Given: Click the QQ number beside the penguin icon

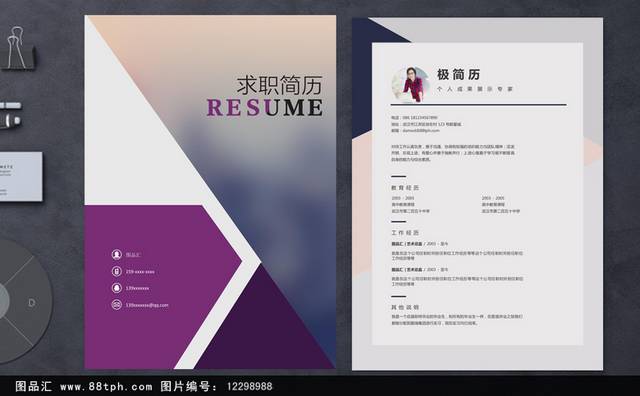Looking at the screenshot, I should (138, 288).
